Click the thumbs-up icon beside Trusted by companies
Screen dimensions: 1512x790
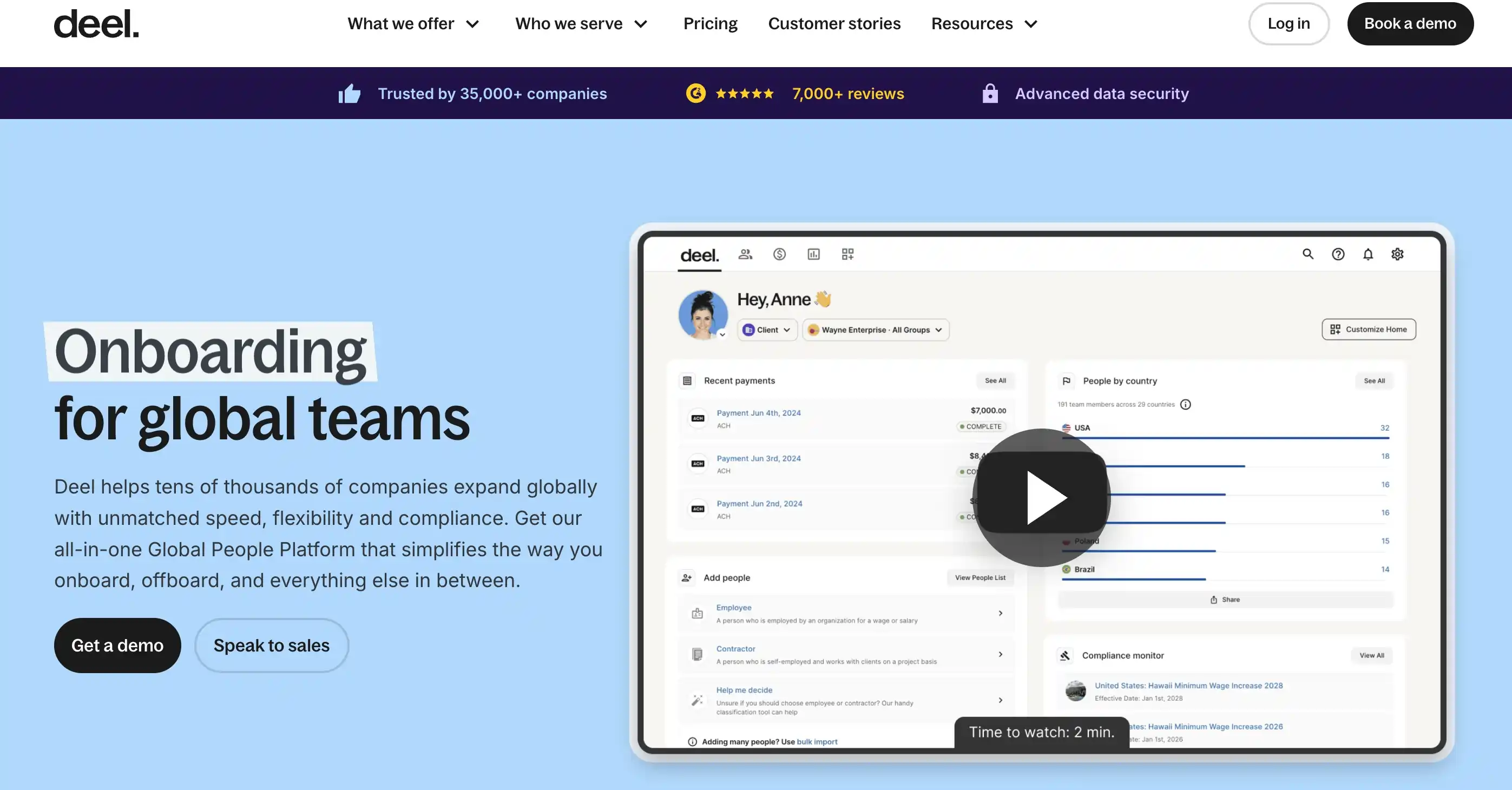pos(349,93)
